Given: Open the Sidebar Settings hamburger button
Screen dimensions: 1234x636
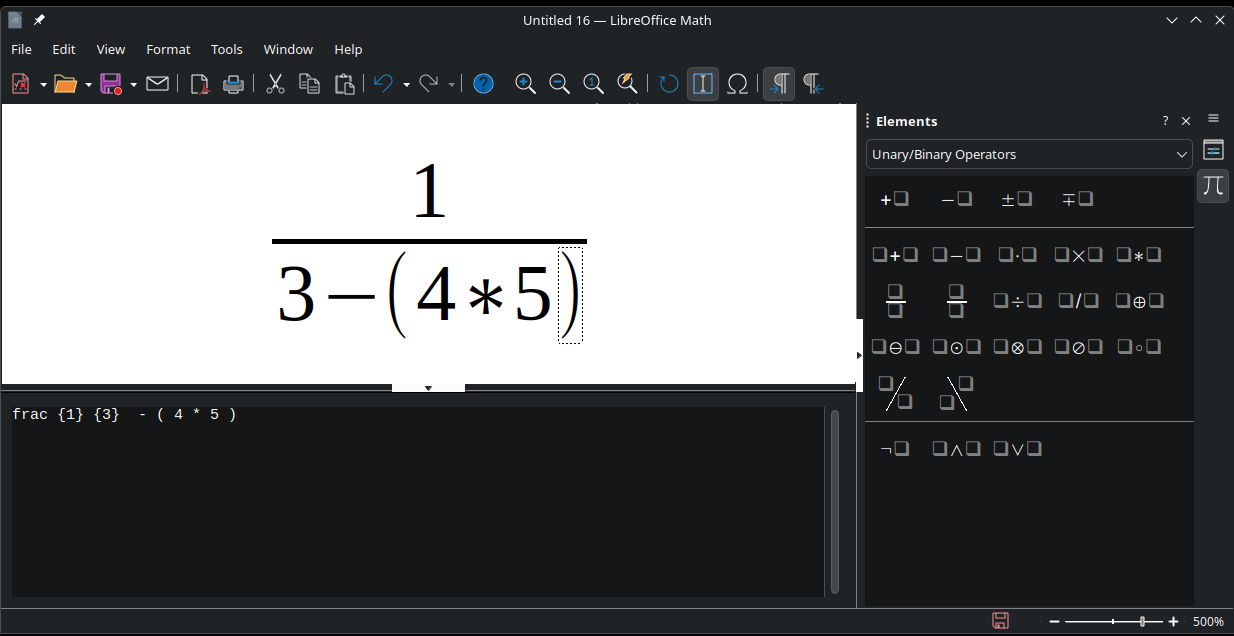Looking at the screenshot, I should 1213,118.
